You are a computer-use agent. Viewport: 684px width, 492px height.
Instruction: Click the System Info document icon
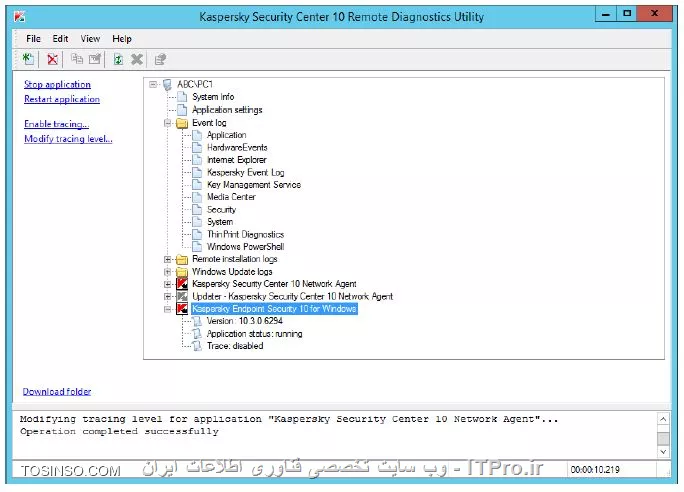pos(182,97)
